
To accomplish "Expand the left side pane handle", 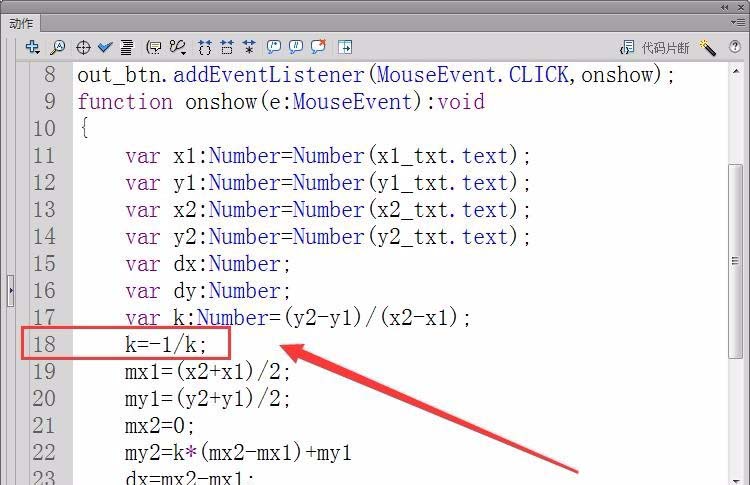I will click(11, 290).
